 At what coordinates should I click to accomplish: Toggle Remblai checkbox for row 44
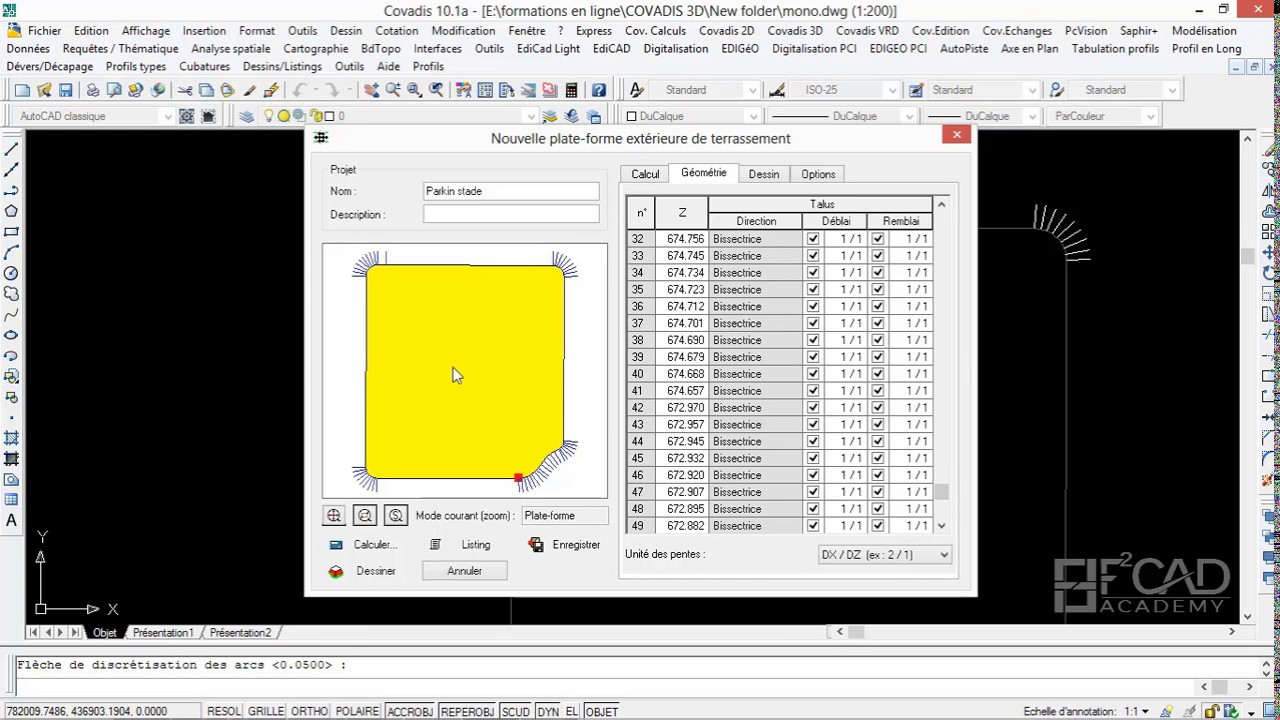[x=878, y=441]
